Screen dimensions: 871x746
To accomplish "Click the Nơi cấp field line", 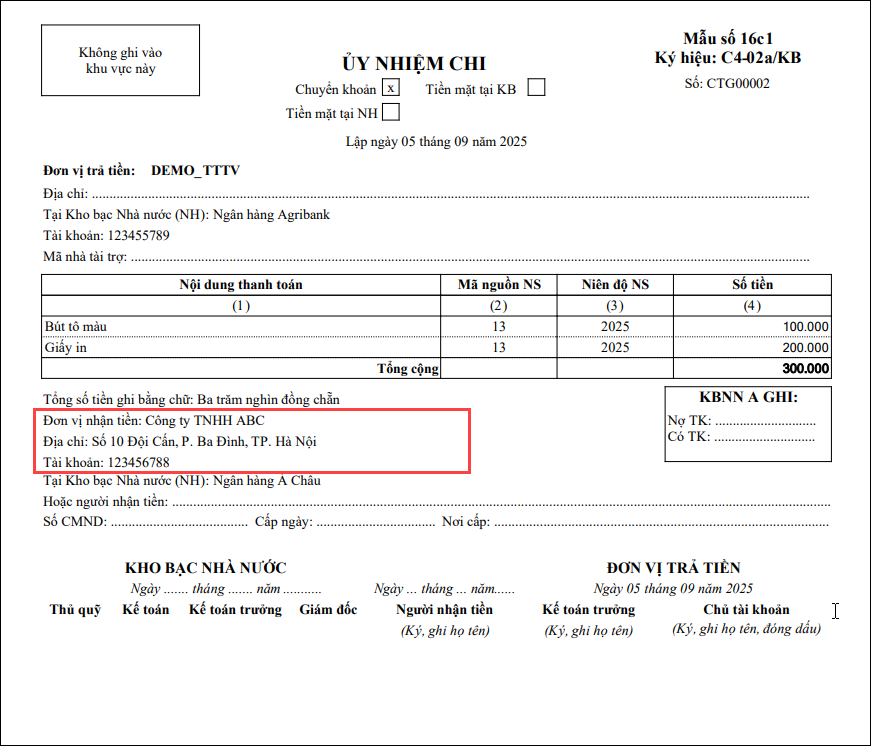I will point(661,523).
